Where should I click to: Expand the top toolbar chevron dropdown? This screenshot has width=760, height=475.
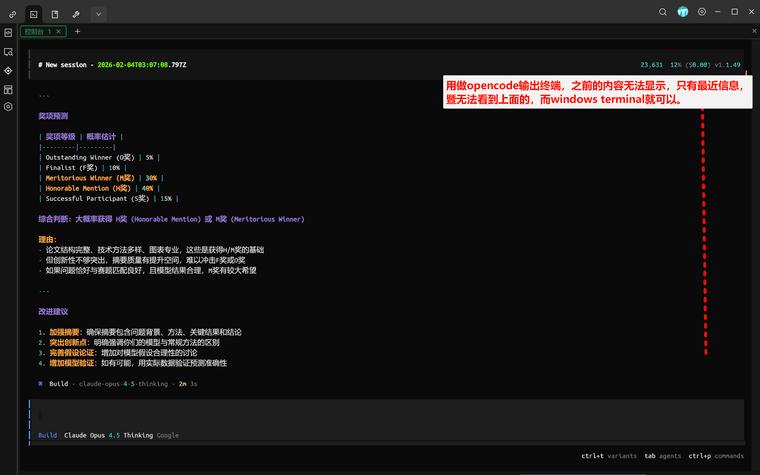click(98, 15)
